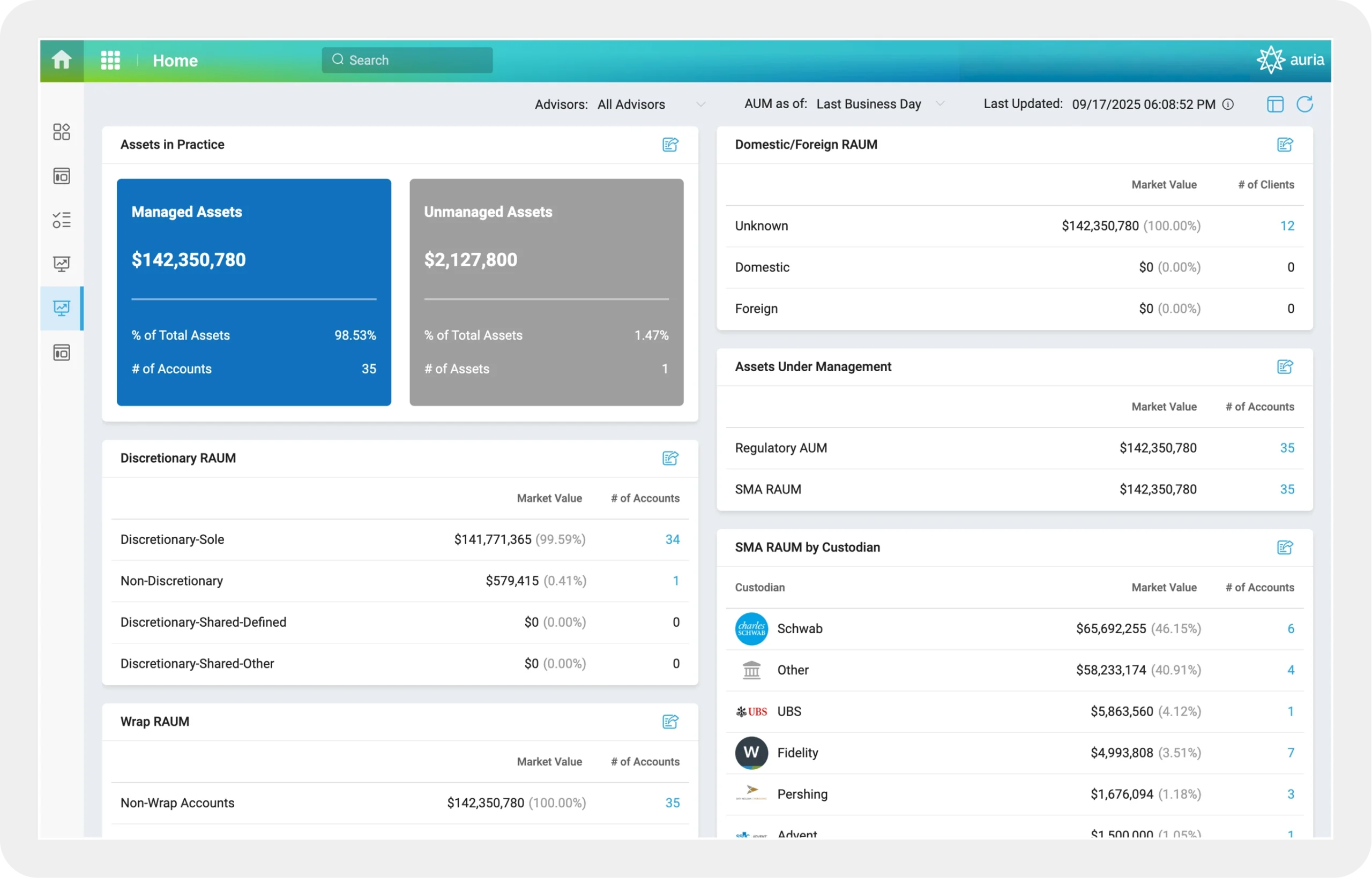Edit the Assets in Practice card
Viewport: 1372px width, 878px height.
[x=670, y=144]
